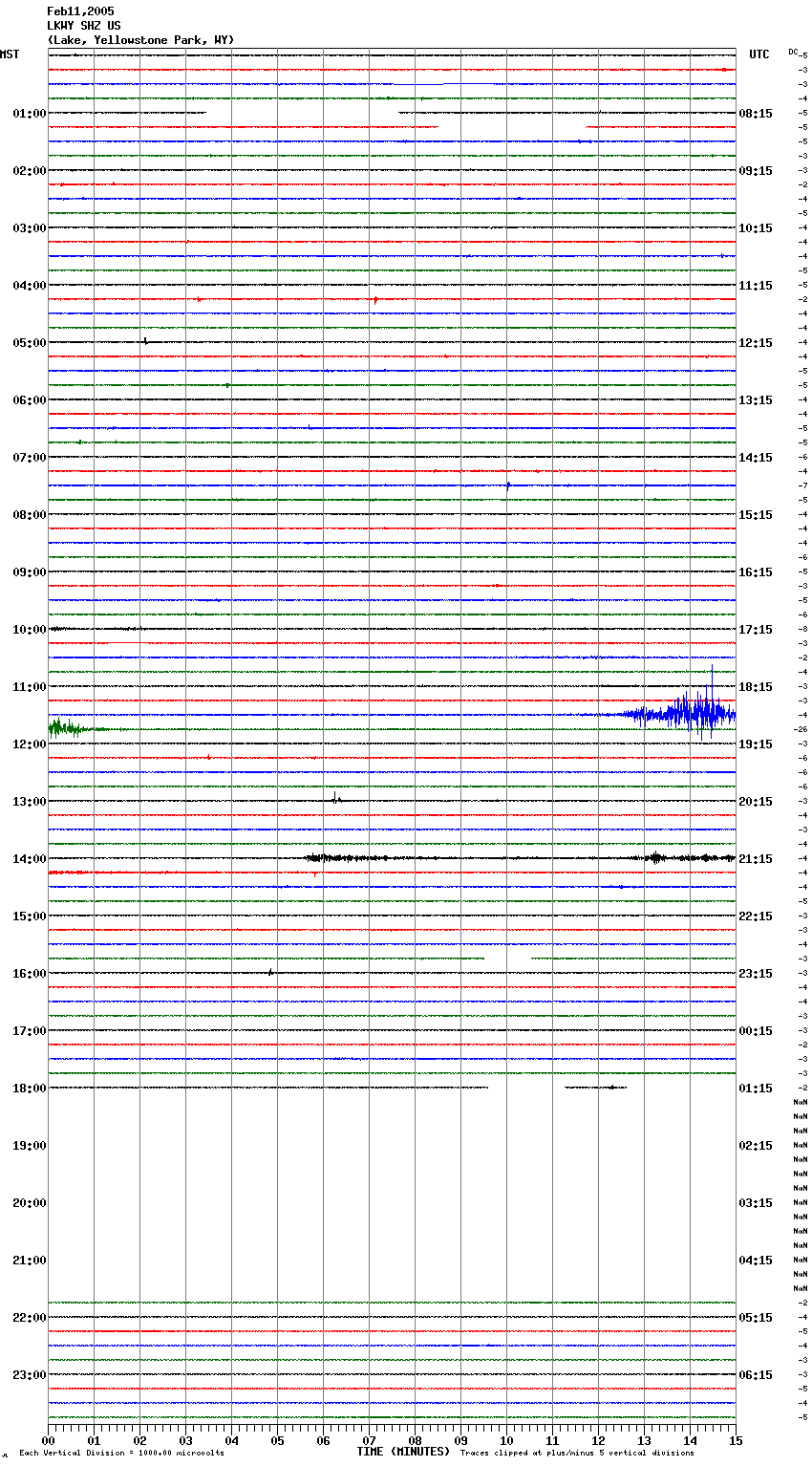Click the 20:15 UTC time label

[756, 802]
